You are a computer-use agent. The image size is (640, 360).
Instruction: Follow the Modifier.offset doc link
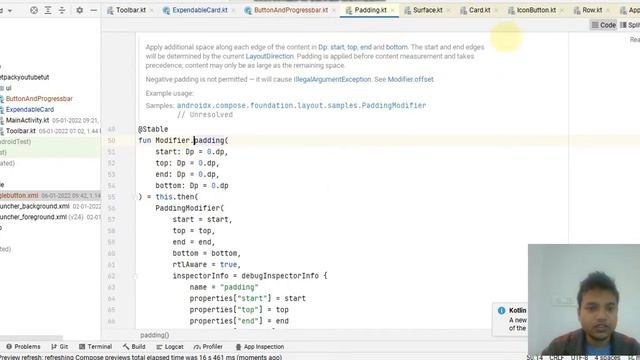410,79
